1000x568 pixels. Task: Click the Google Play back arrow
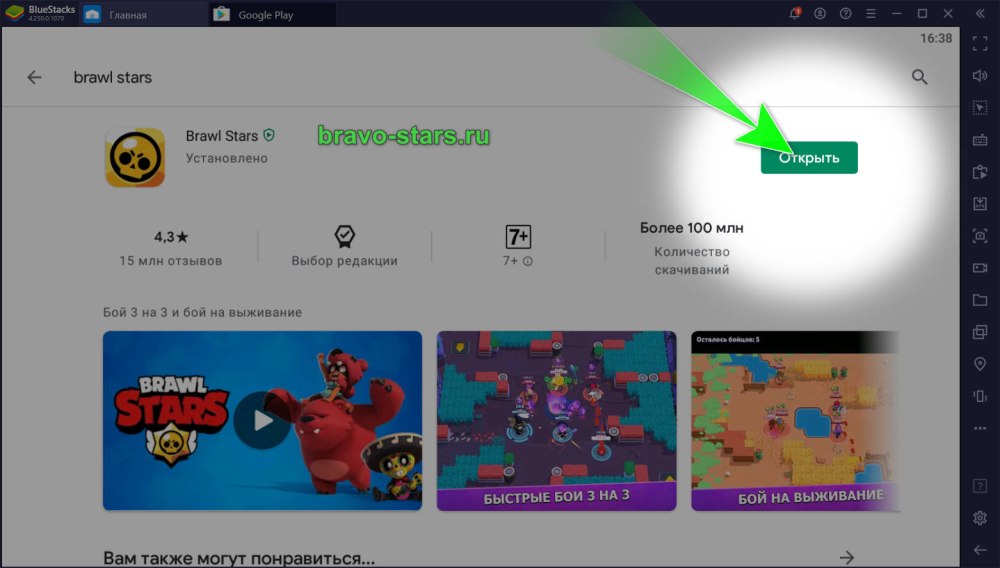click(x=35, y=77)
